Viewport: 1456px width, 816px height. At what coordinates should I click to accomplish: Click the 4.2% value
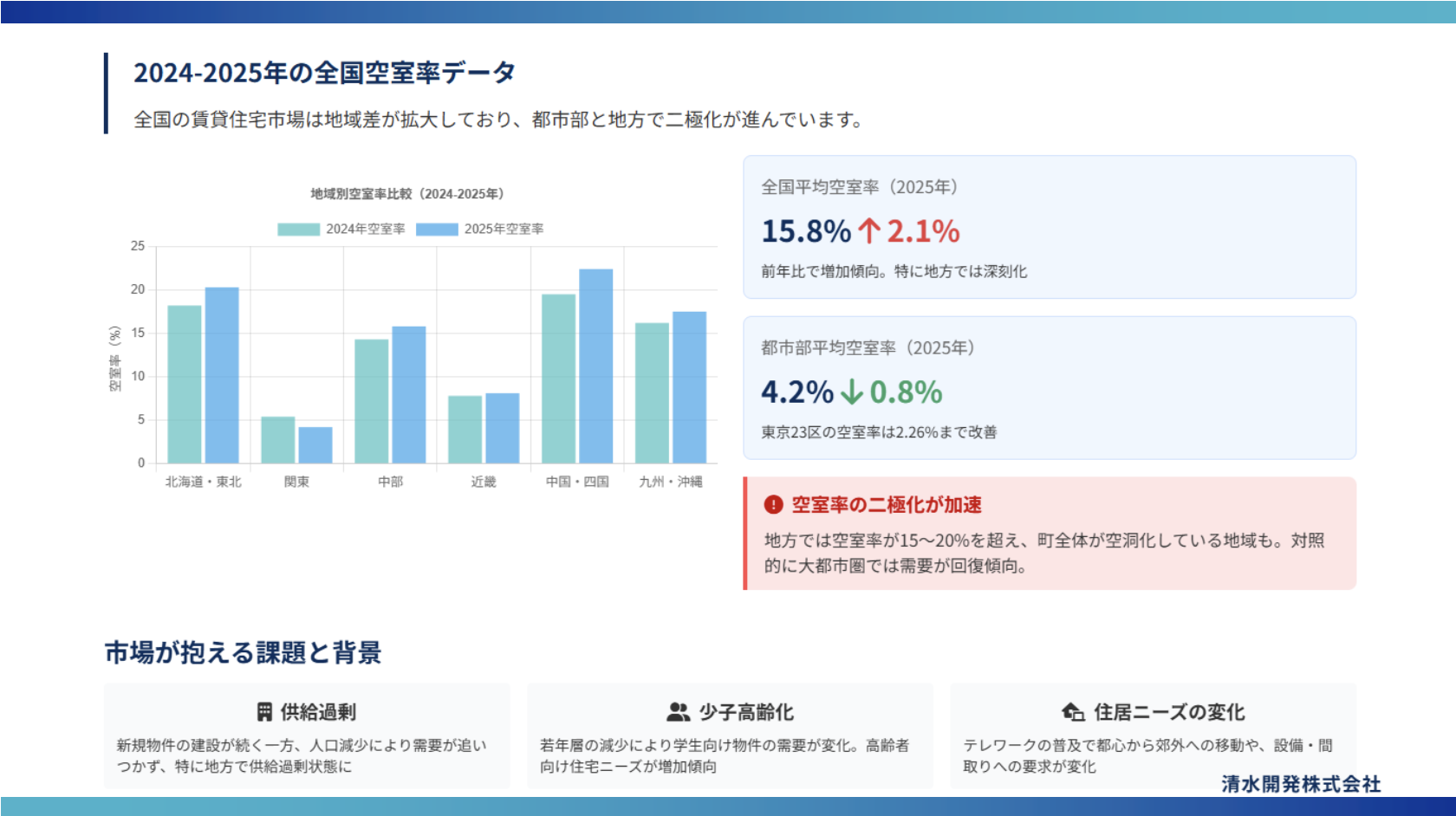click(797, 392)
